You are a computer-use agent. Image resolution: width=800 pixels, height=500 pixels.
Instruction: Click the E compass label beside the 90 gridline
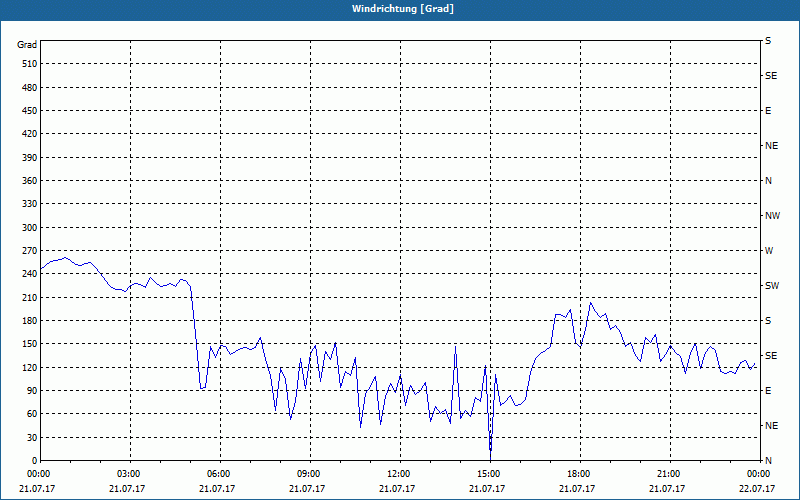[x=768, y=391]
